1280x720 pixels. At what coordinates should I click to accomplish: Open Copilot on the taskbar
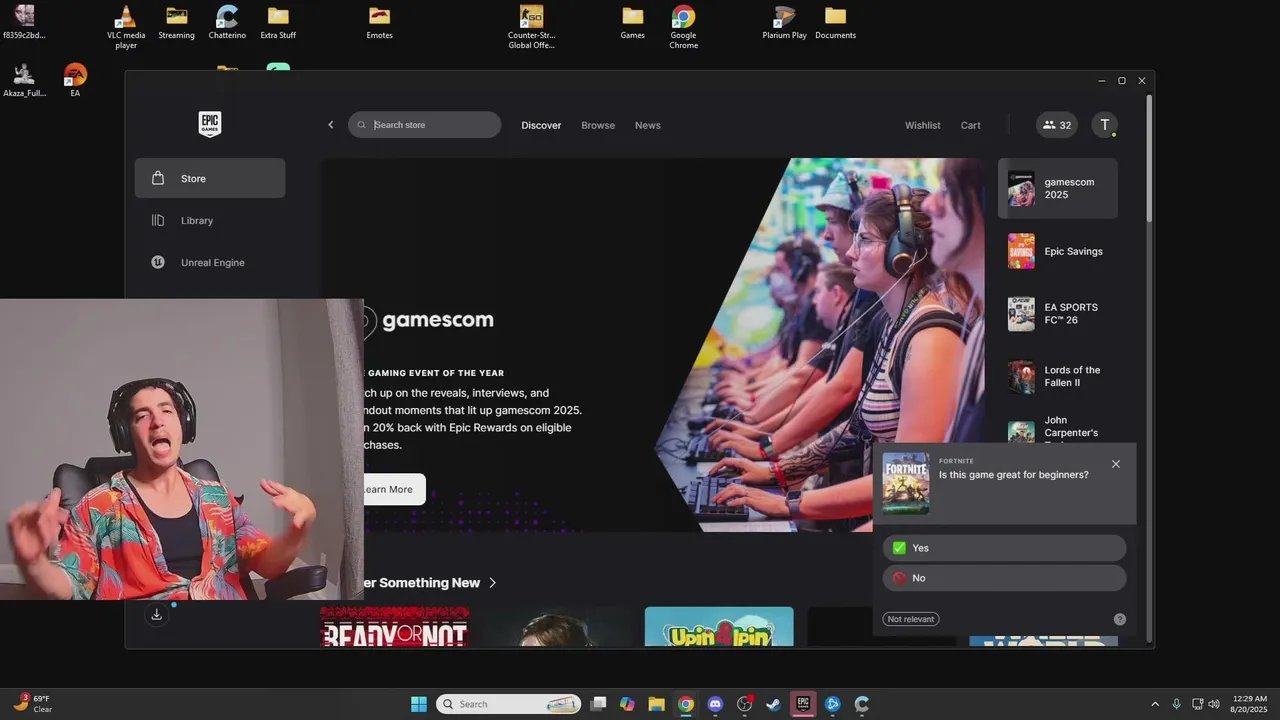pyautogui.click(x=627, y=704)
